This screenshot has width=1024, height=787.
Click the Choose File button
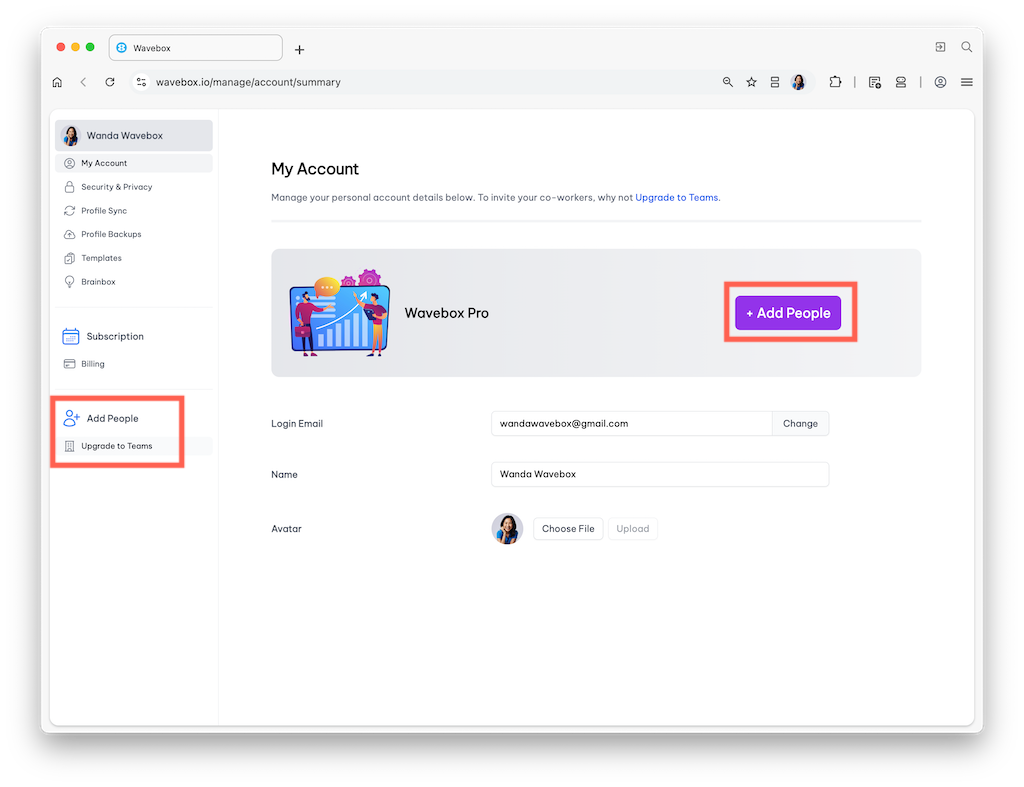(568, 528)
